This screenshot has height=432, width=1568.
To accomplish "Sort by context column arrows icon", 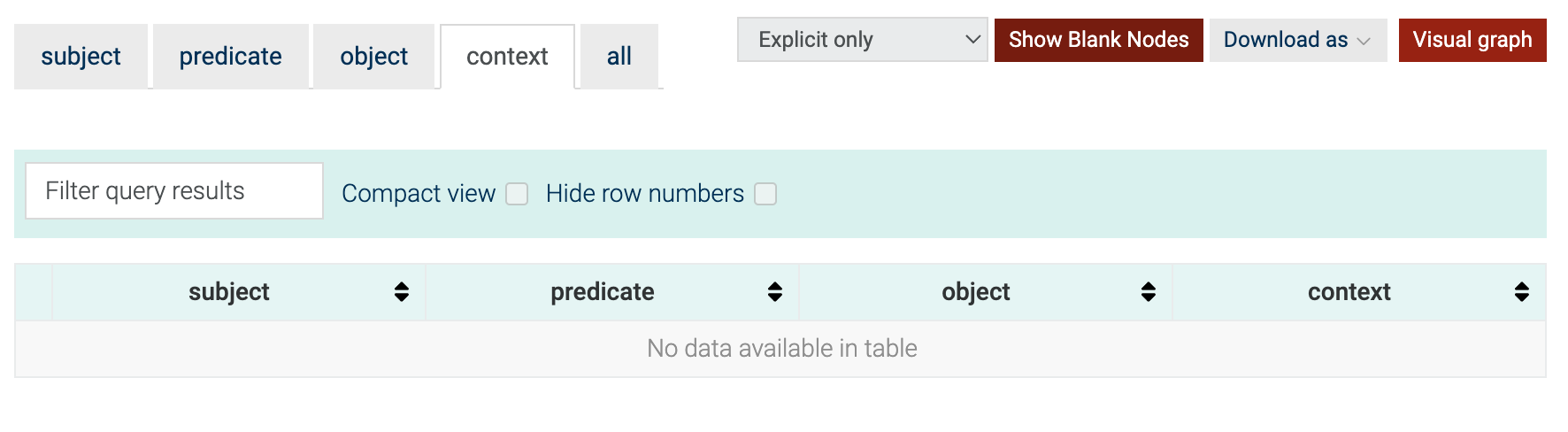I will pyautogui.click(x=1522, y=292).
